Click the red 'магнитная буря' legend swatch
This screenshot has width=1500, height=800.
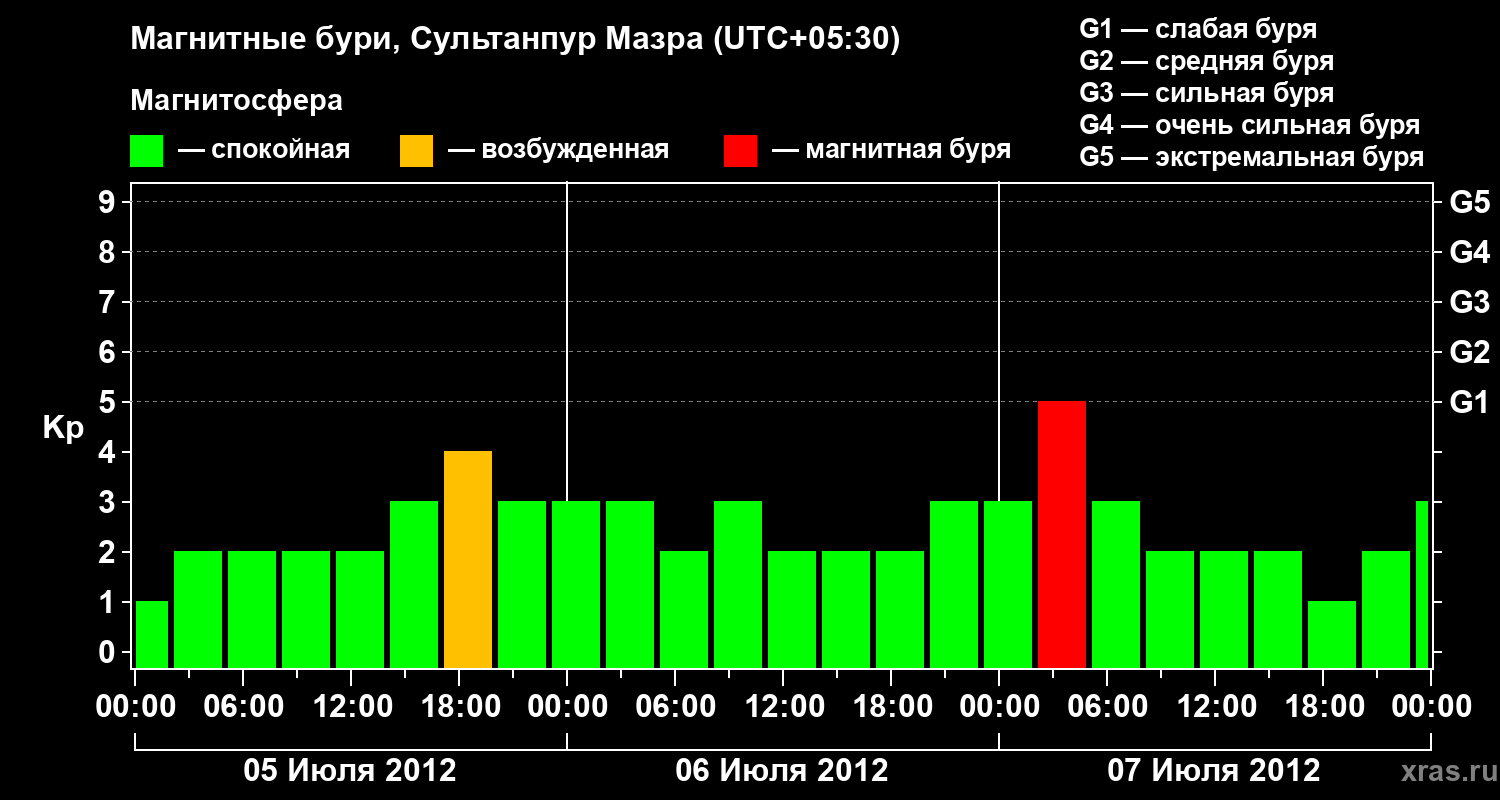[741, 151]
